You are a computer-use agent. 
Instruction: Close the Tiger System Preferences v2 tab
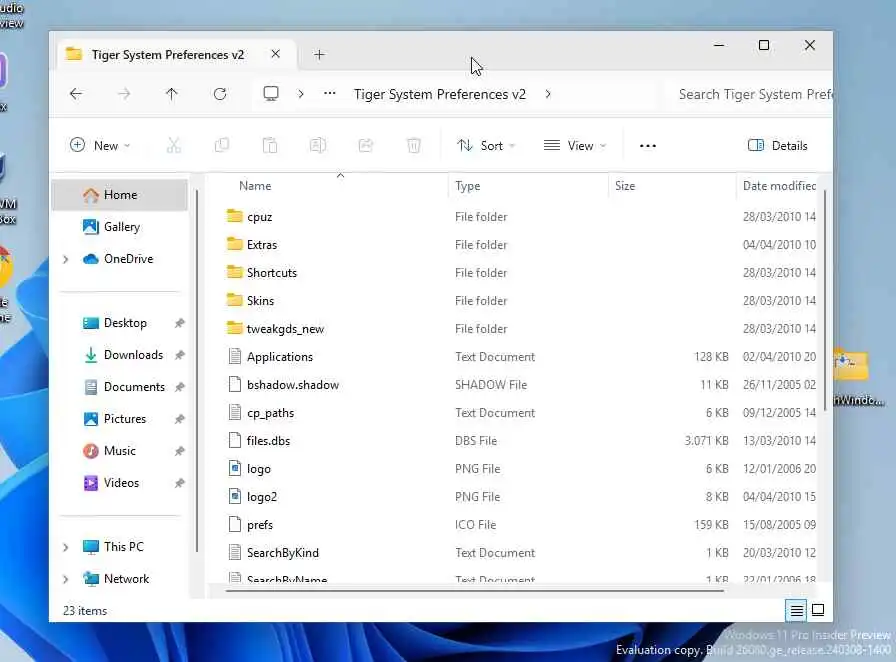tap(275, 54)
